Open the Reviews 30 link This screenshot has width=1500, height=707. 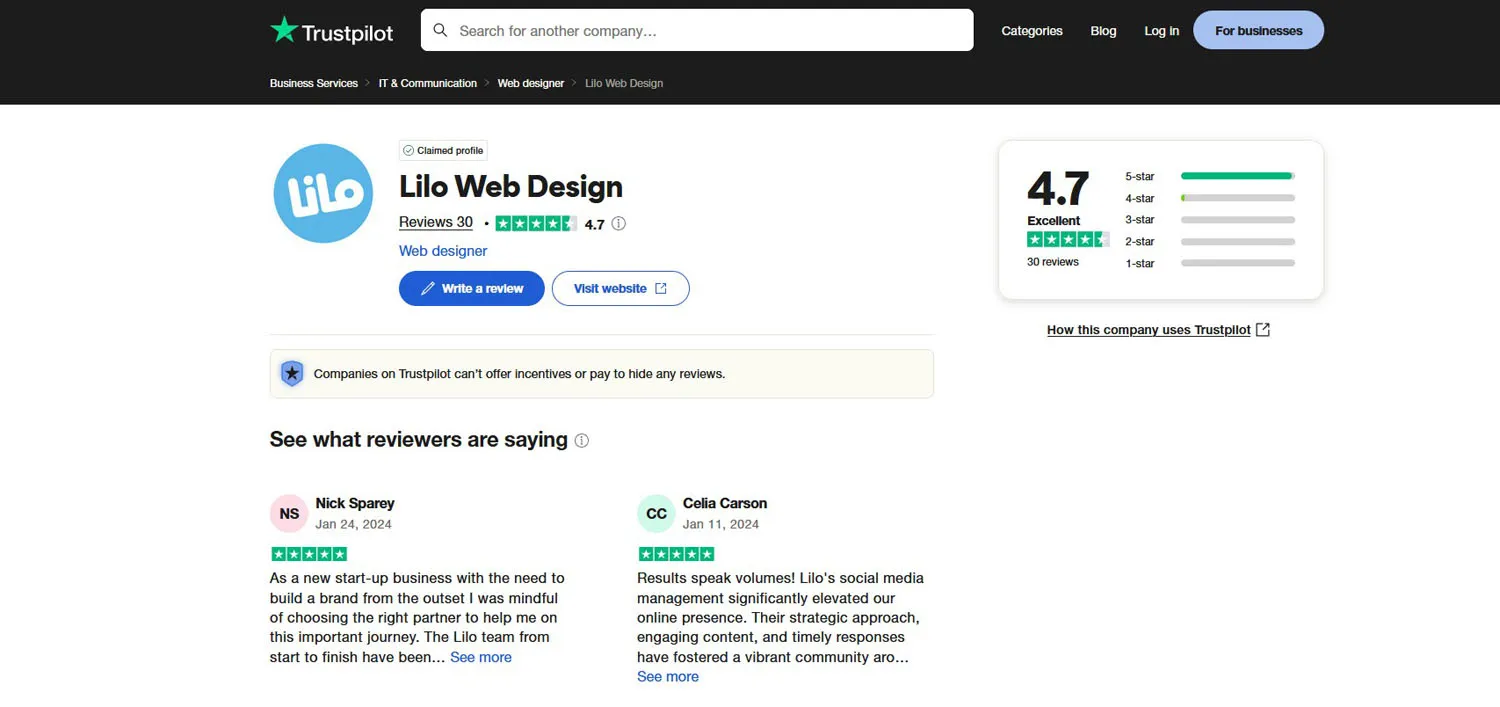click(436, 223)
